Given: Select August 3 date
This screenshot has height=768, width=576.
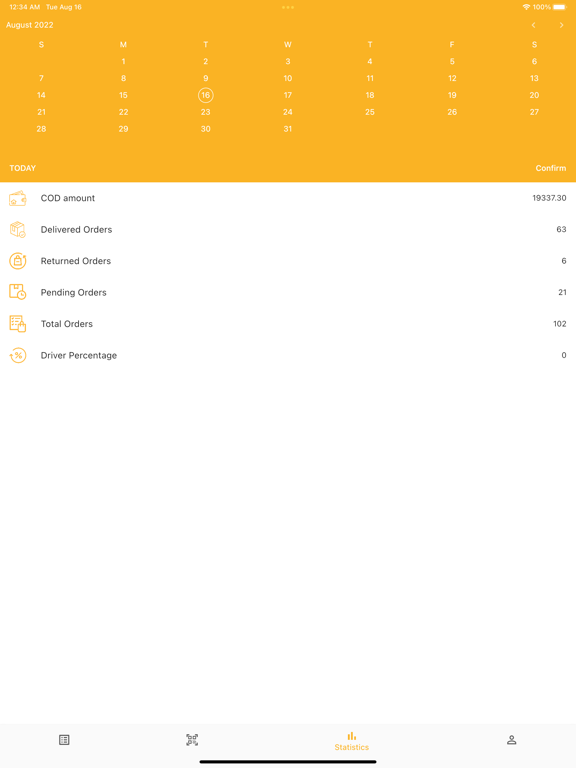Looking at the screenshot, I should (x=288, y=61).
